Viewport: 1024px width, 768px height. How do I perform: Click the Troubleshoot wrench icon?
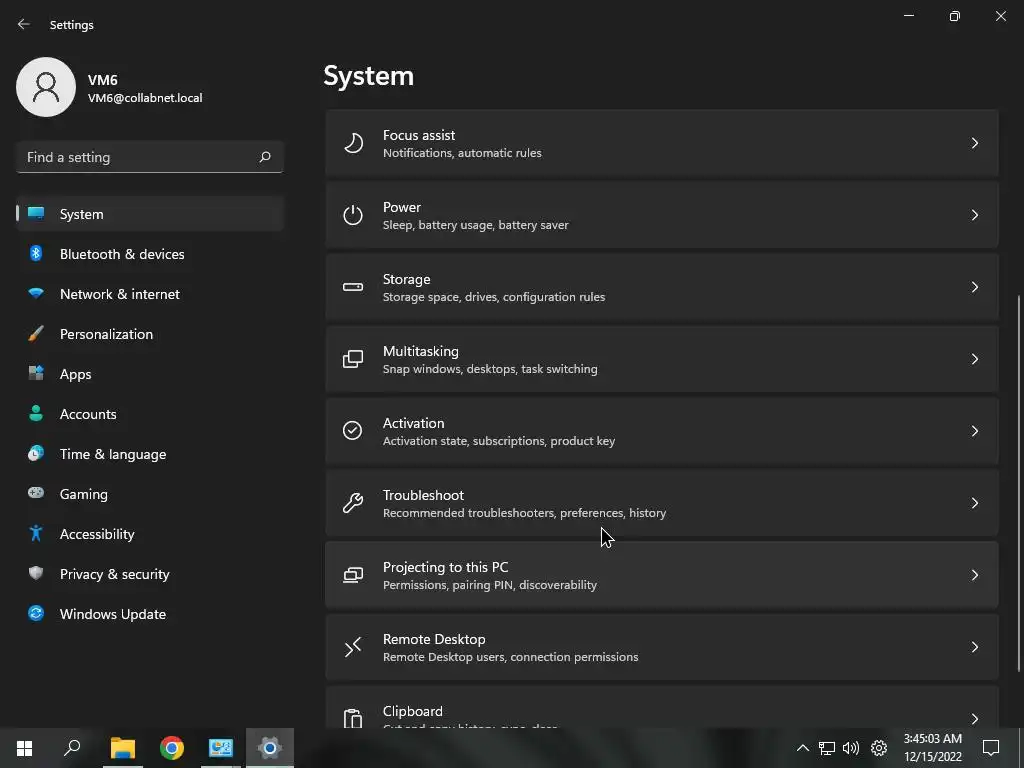(x=353, y=502)
